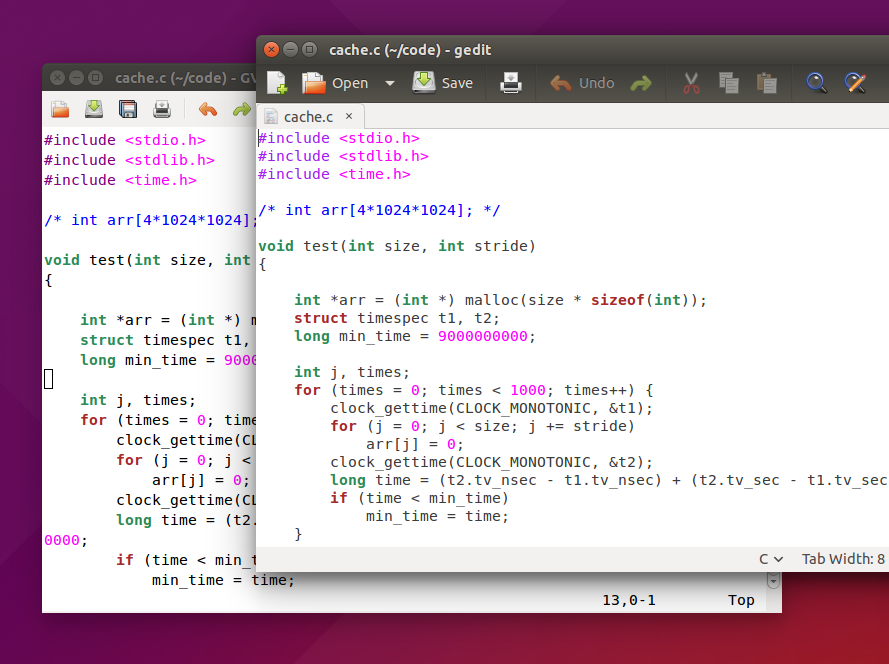Close the cache.c tab in gedit
Image resolution: width=889 pixels, height=664 pixels.
coord(349,116)
